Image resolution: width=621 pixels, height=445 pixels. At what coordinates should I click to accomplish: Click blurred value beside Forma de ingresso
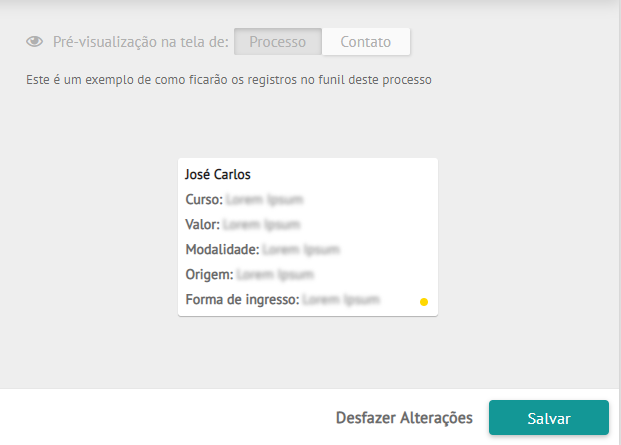341,299
